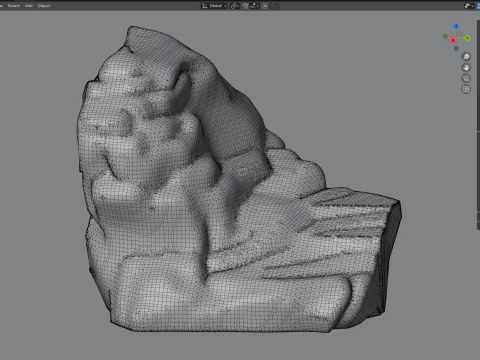Switch perspective/orthographic with the grid button
Viewport: 480px width, 360px height.
click(466, 89)
